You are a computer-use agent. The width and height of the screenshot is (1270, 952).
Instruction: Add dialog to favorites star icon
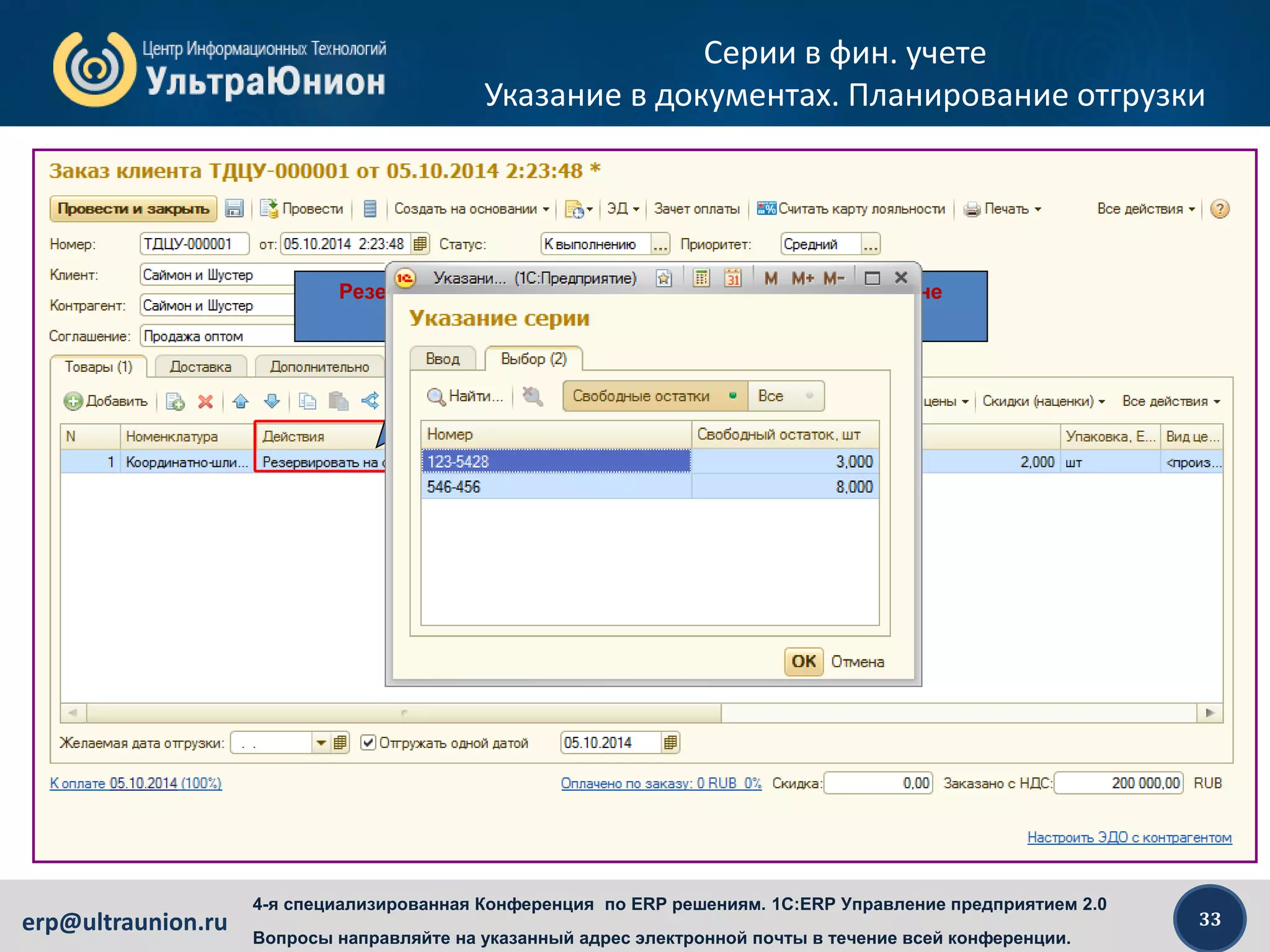tap(664, 278)
